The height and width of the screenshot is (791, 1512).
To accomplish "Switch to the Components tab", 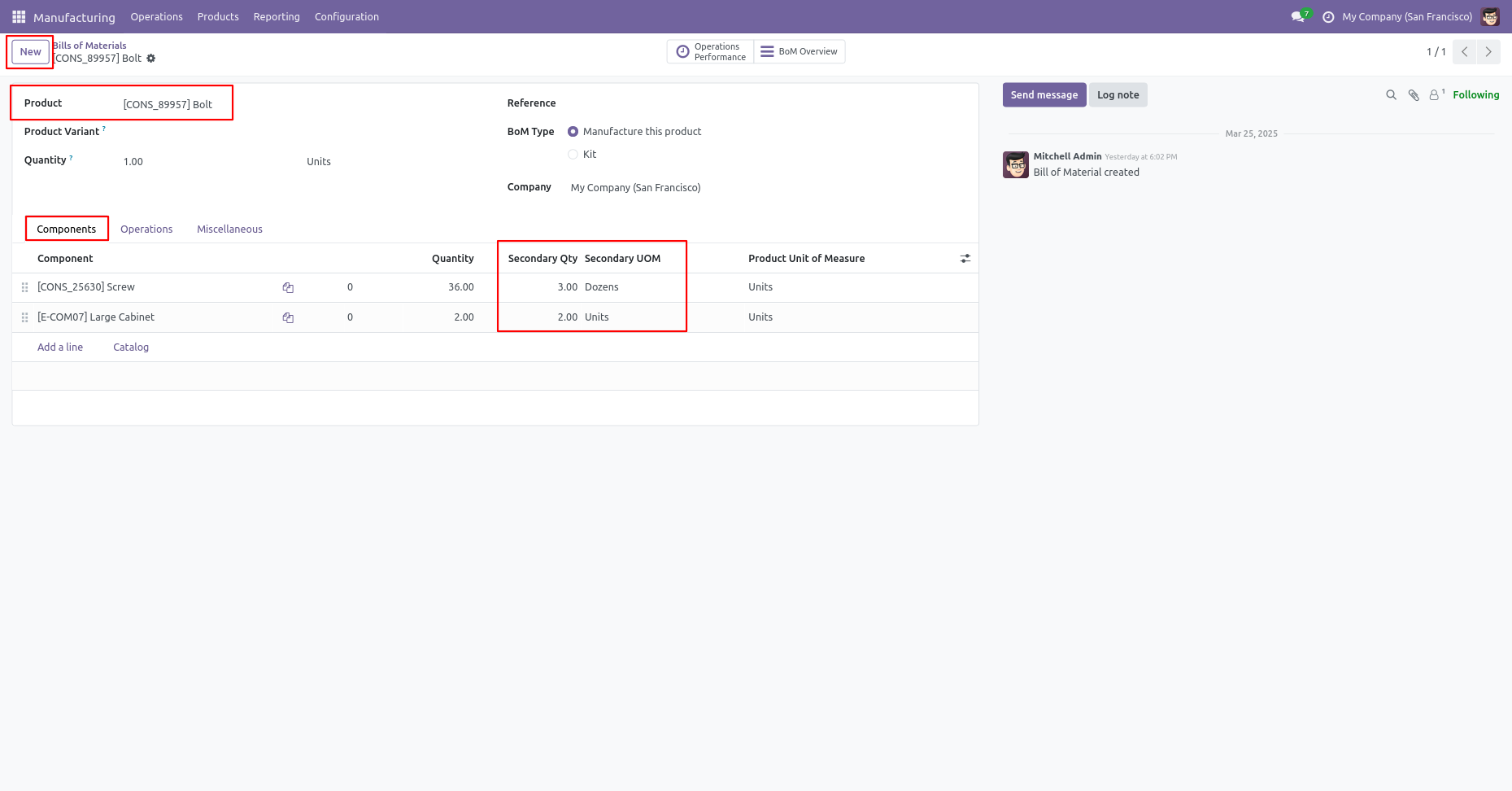I will pos(67,229).
